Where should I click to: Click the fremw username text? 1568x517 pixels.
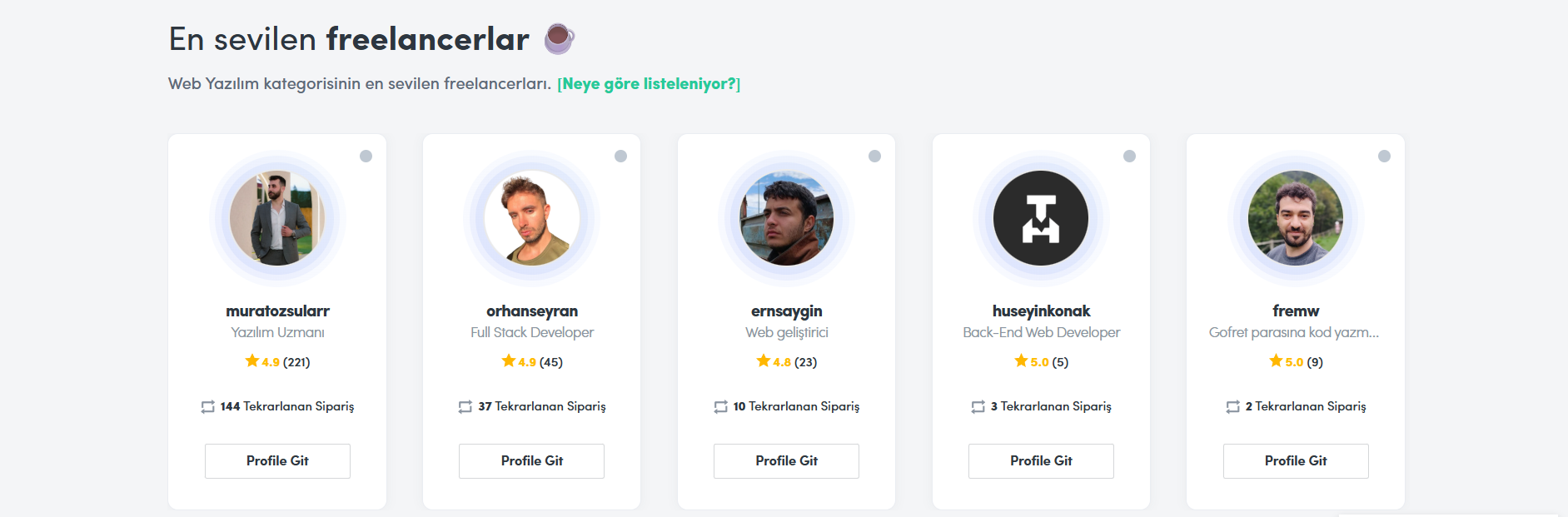click(x=1296, y=311)
